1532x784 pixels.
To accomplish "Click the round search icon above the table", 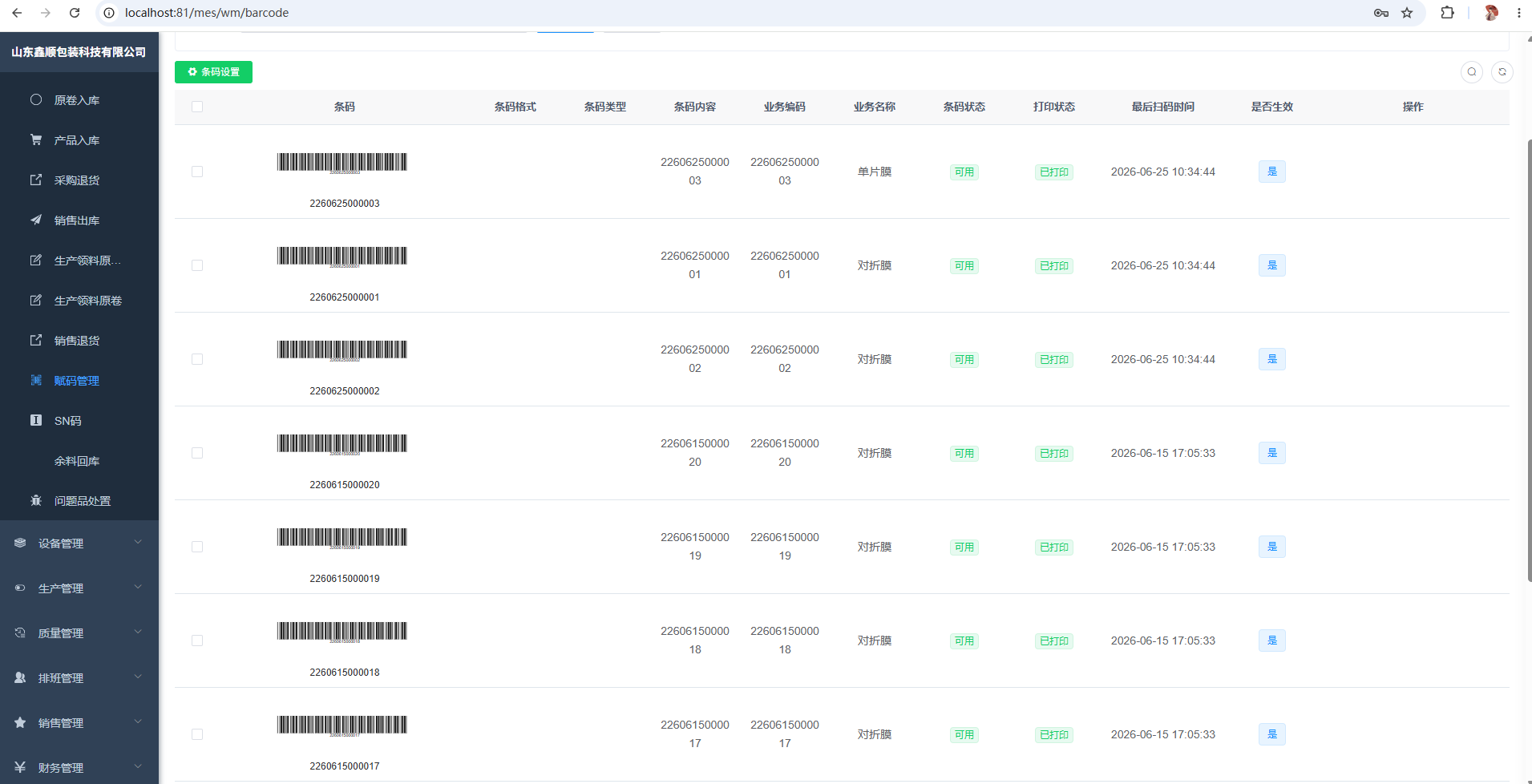I will (1472, 72).
